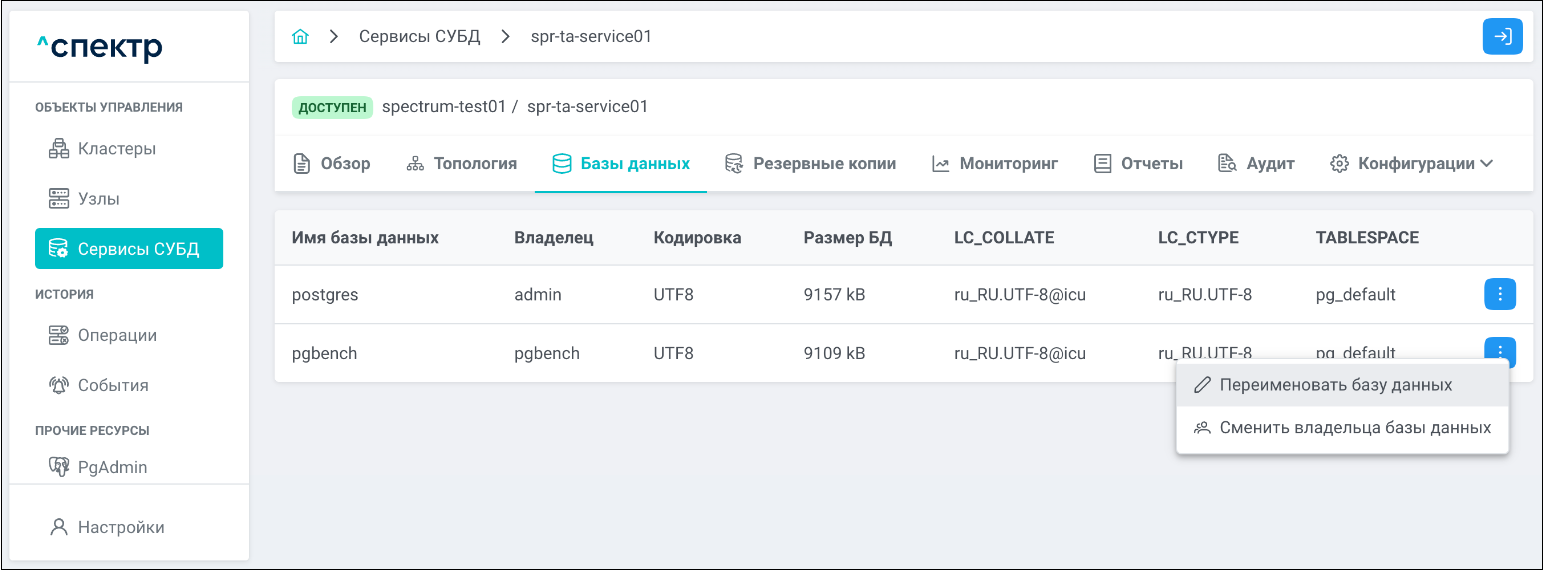The height and width of the screenshot is (571, 1544).
Task: Click the postgres database row name
Action: coord(325,295)
